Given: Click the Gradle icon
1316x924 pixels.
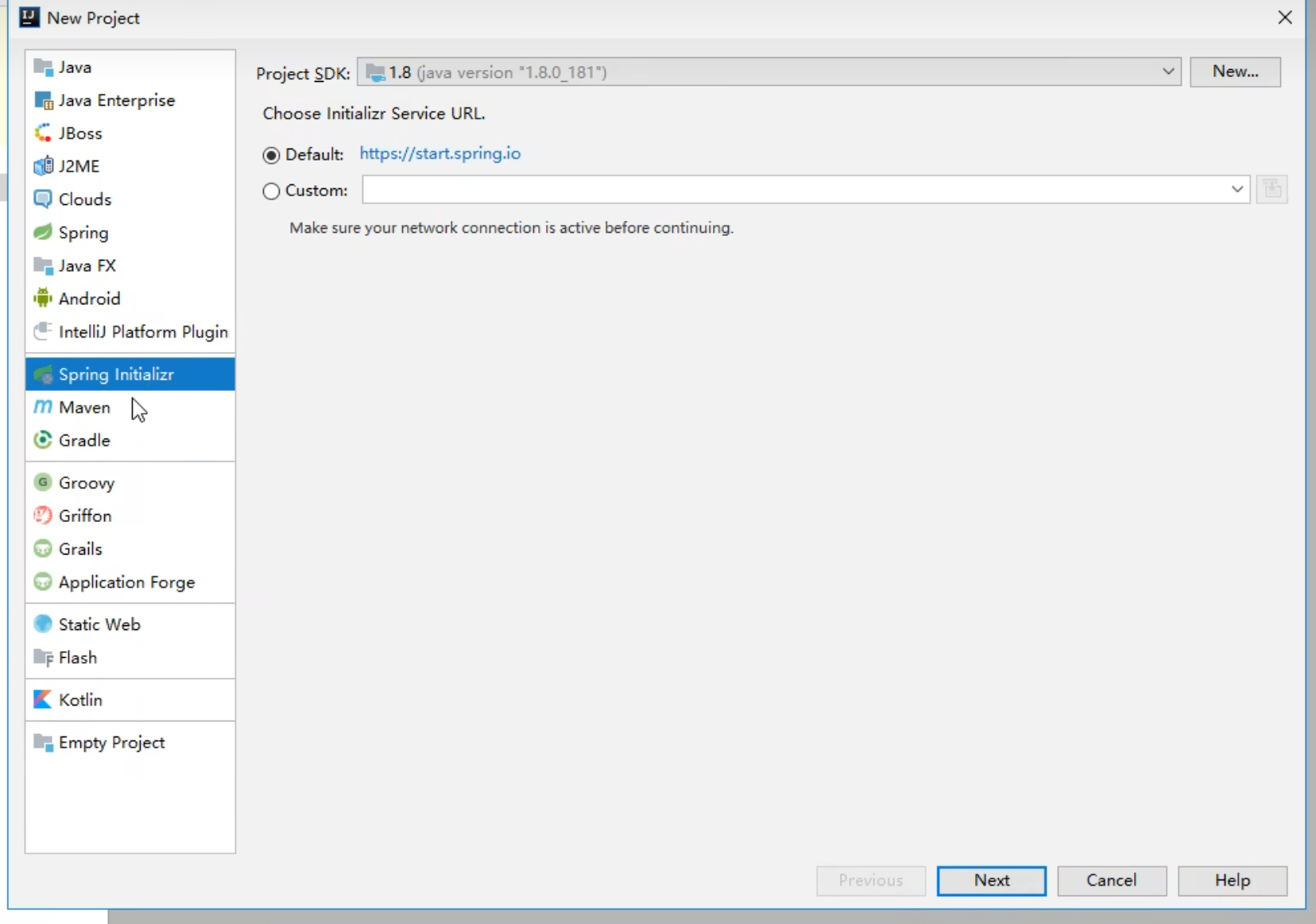Looking at the screenshot, I should coord(43,440).
